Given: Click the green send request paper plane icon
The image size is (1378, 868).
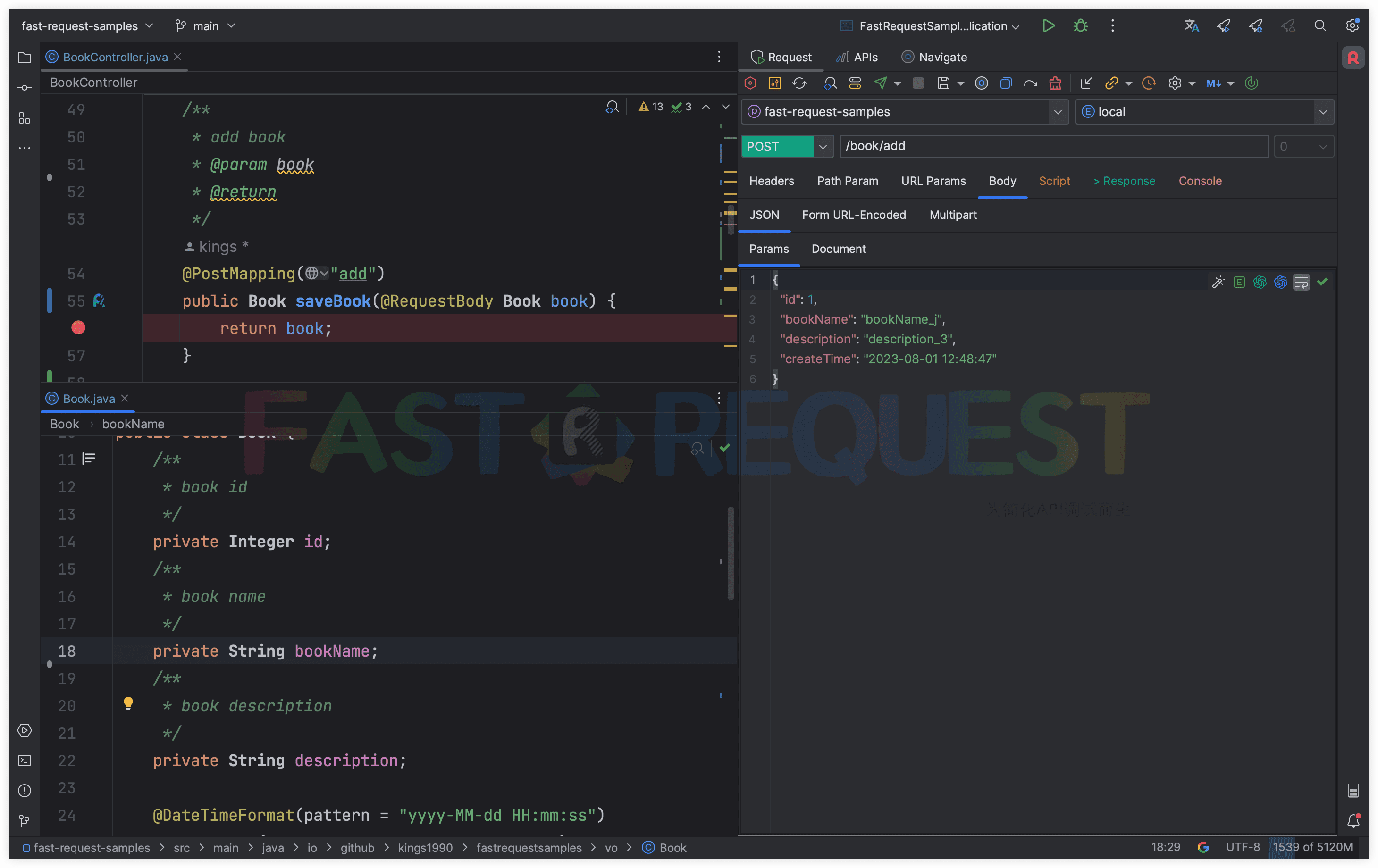Looking at the screenshot, I should 881,83.
